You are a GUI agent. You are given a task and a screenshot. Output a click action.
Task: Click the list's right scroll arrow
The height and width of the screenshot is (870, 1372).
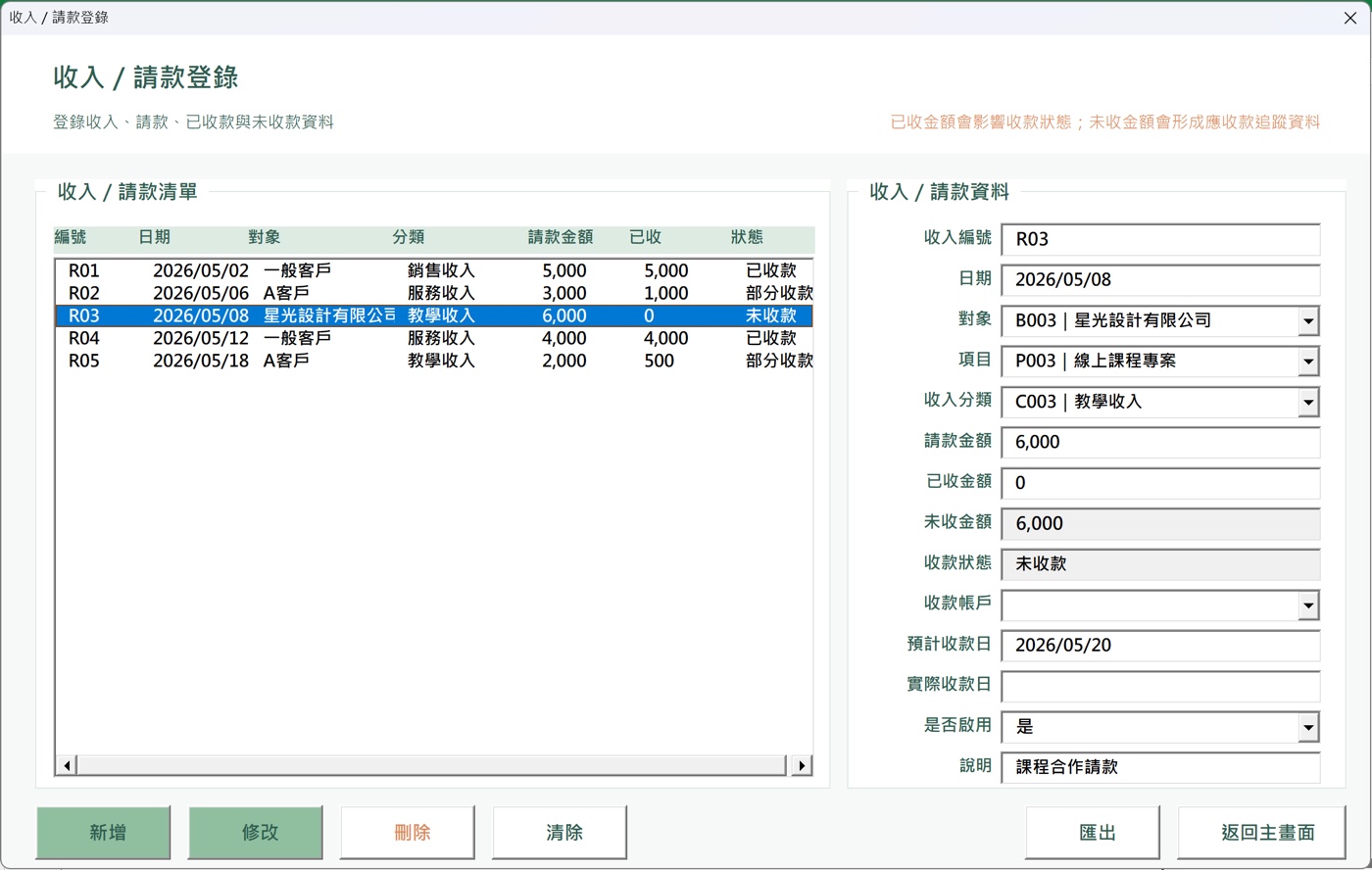(x=802, y=765)
